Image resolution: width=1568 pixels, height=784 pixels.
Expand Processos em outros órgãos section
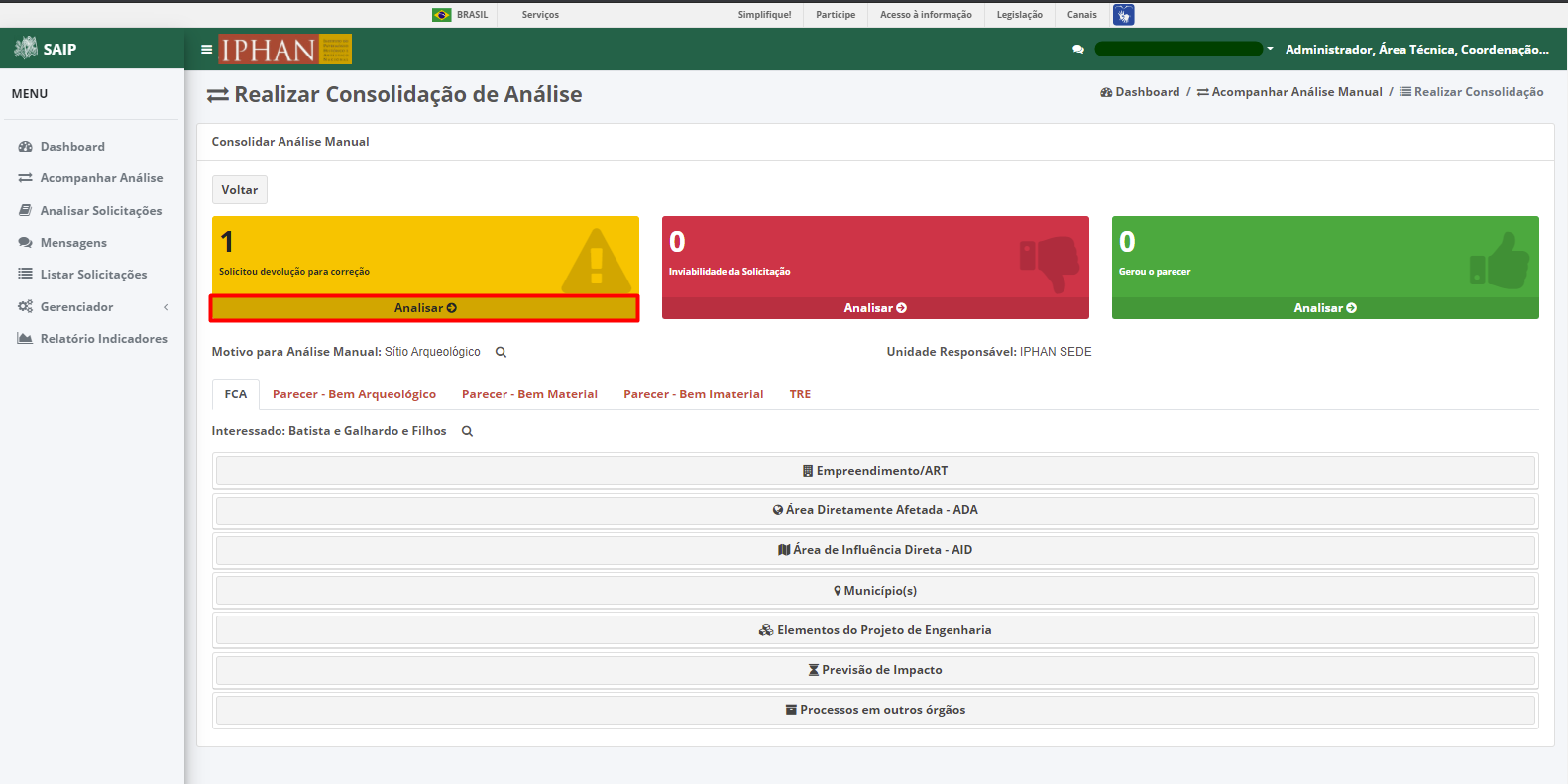pos(875,710)
